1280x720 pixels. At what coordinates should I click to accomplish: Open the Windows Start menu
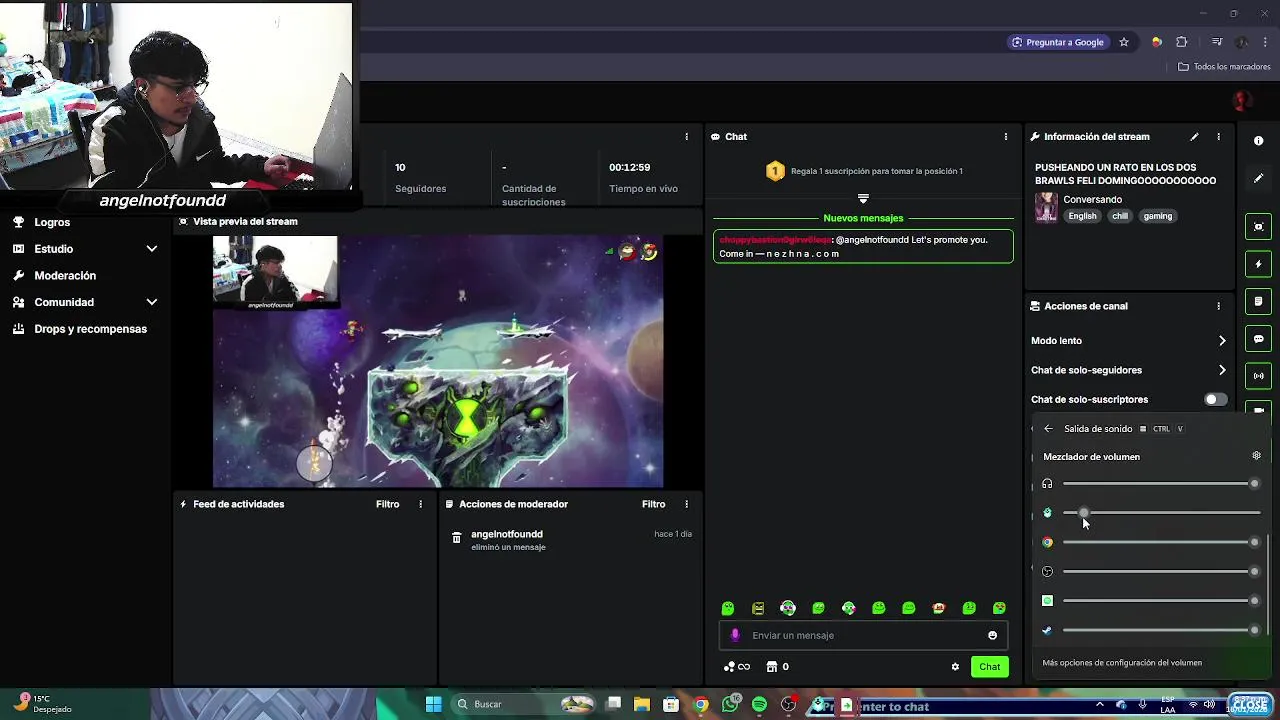(x=434, y=705)
